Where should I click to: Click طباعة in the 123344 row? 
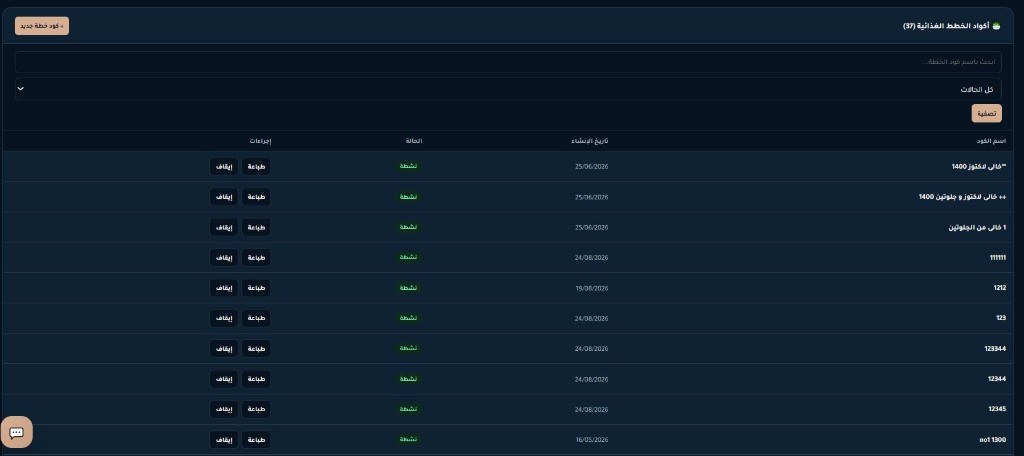(256, 348)
